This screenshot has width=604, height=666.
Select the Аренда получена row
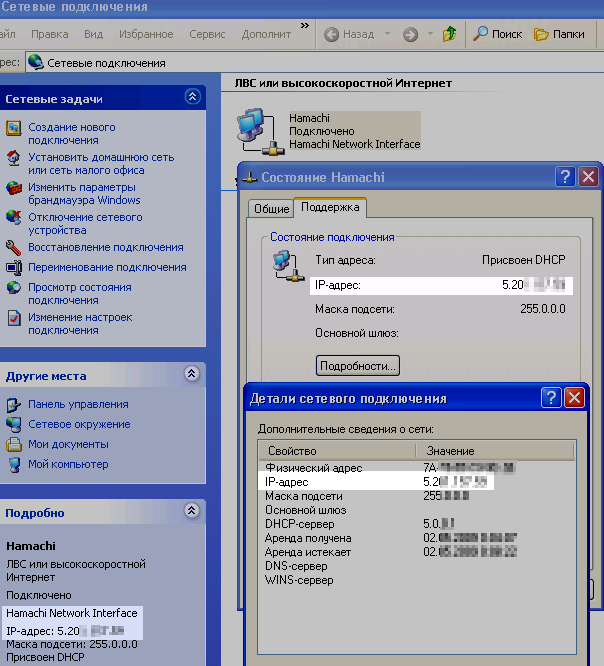tap(416, 538)
